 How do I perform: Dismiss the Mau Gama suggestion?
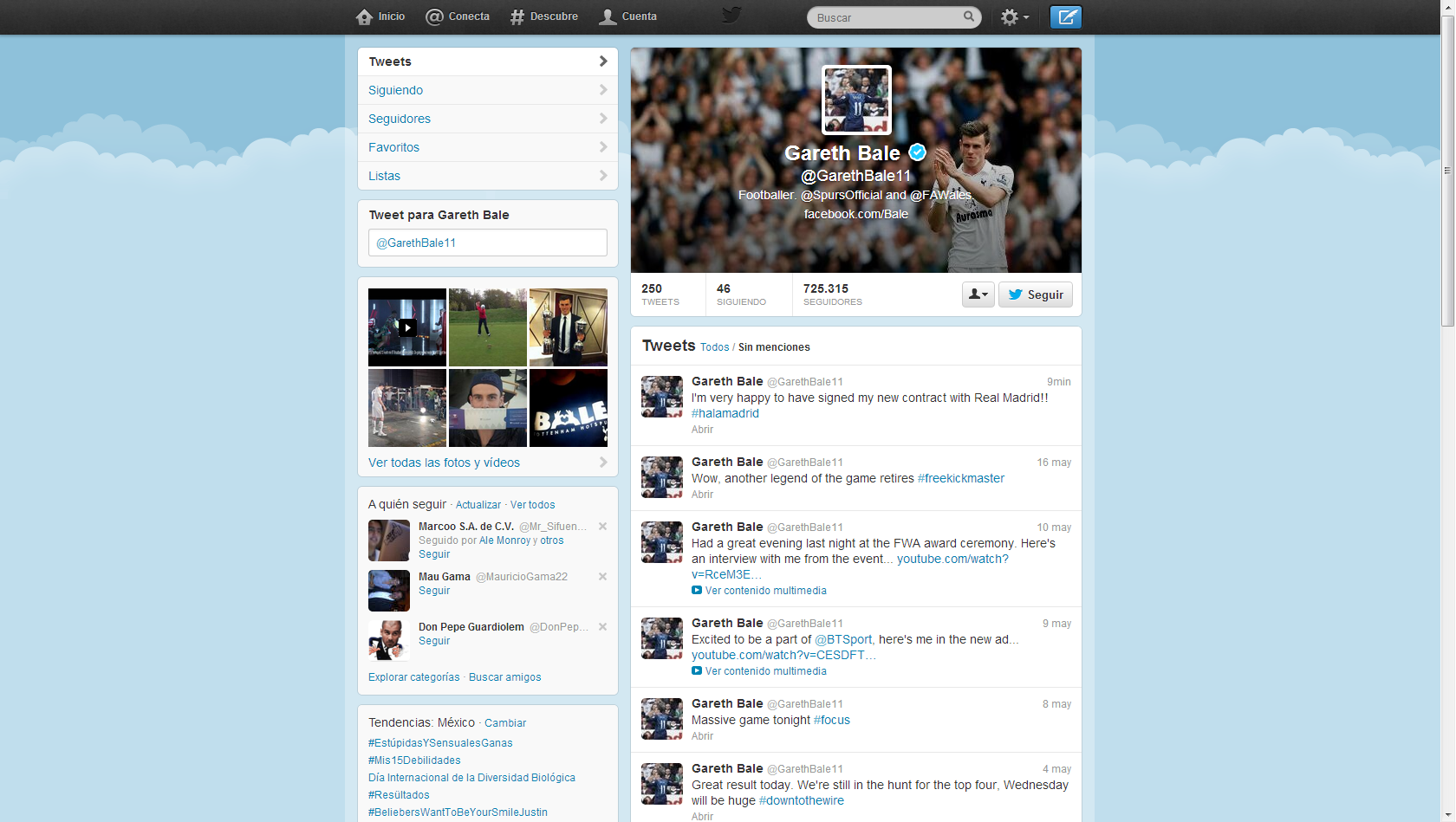tap(602, 577)
